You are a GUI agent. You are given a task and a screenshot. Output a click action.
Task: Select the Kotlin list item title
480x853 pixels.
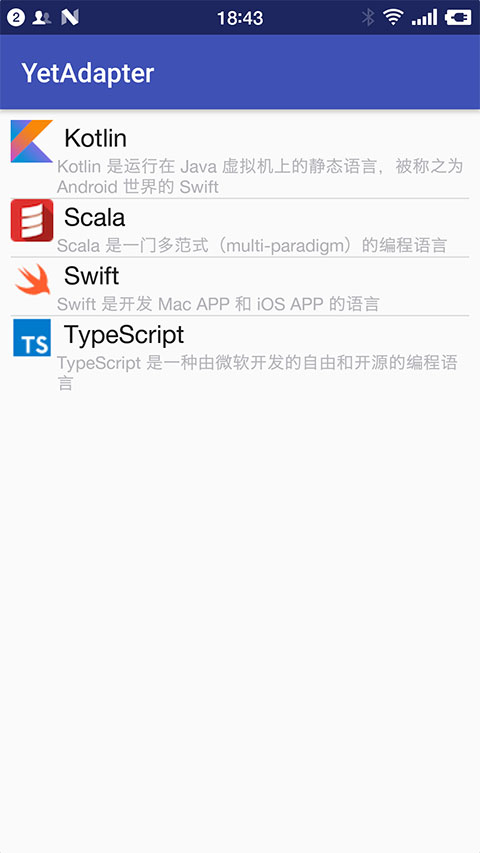point(95,138)
